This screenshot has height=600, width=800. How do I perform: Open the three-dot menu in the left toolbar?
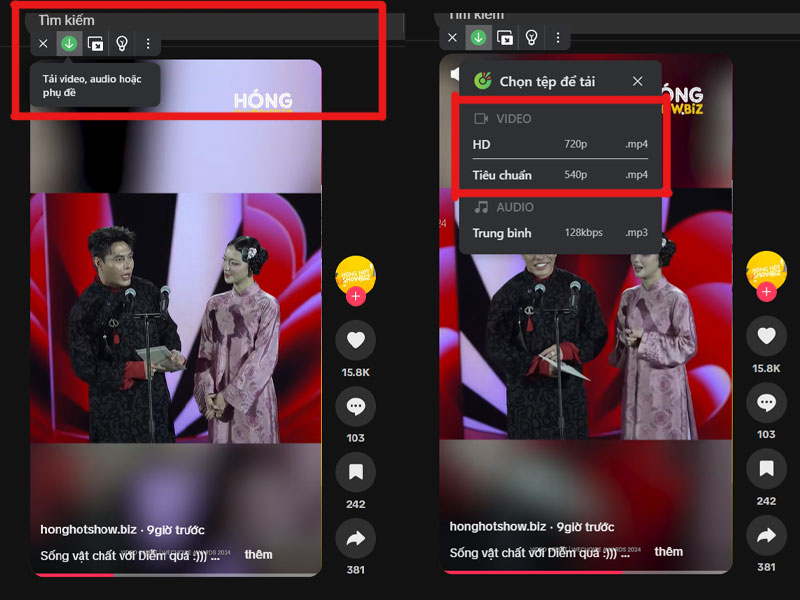pos(148,44)
